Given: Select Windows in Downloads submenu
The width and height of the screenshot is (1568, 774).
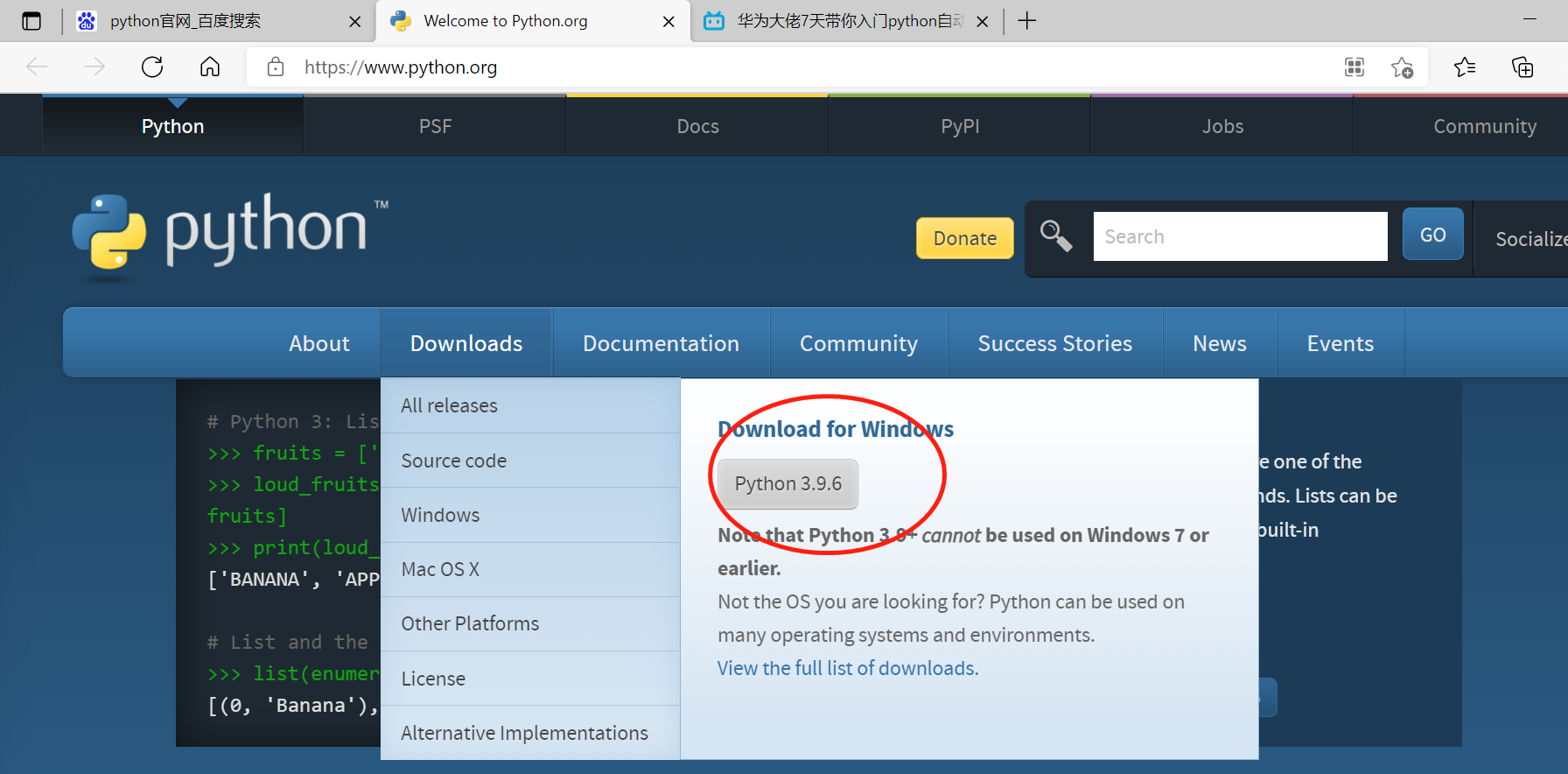Looking at the screenshot, I should coord(530,515).
